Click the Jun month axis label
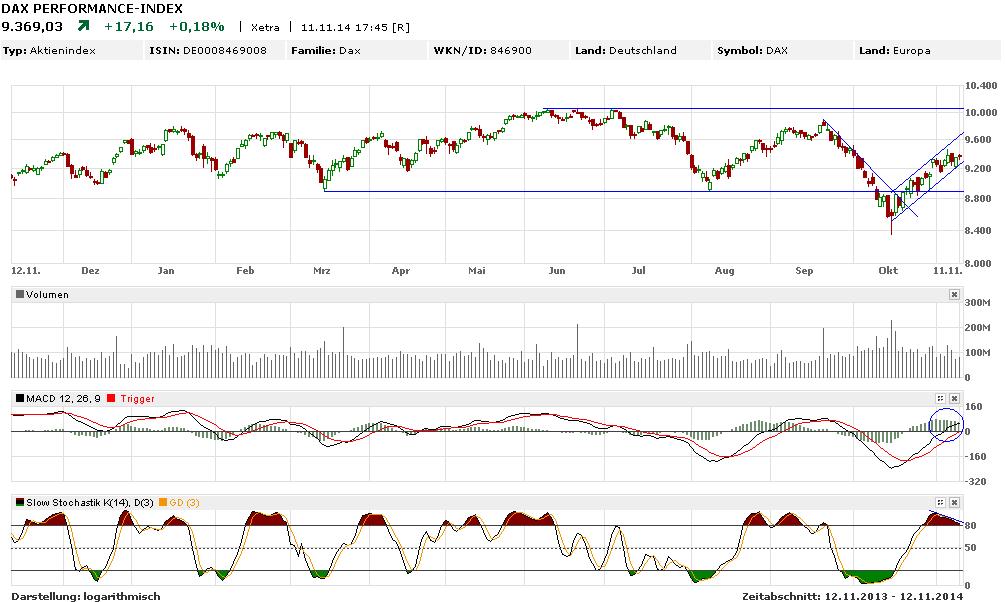The image size is (1005, 602). point(557,271)
